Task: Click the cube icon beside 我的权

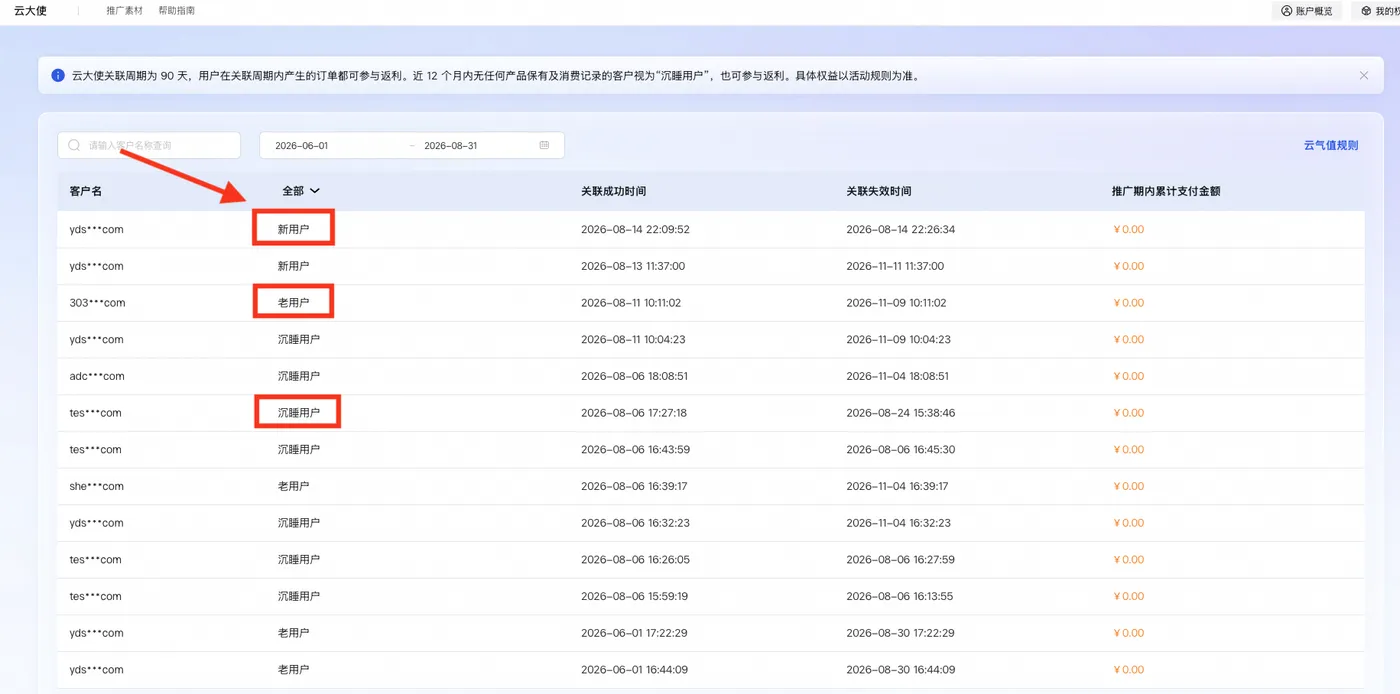Action: pos(1366,11)
